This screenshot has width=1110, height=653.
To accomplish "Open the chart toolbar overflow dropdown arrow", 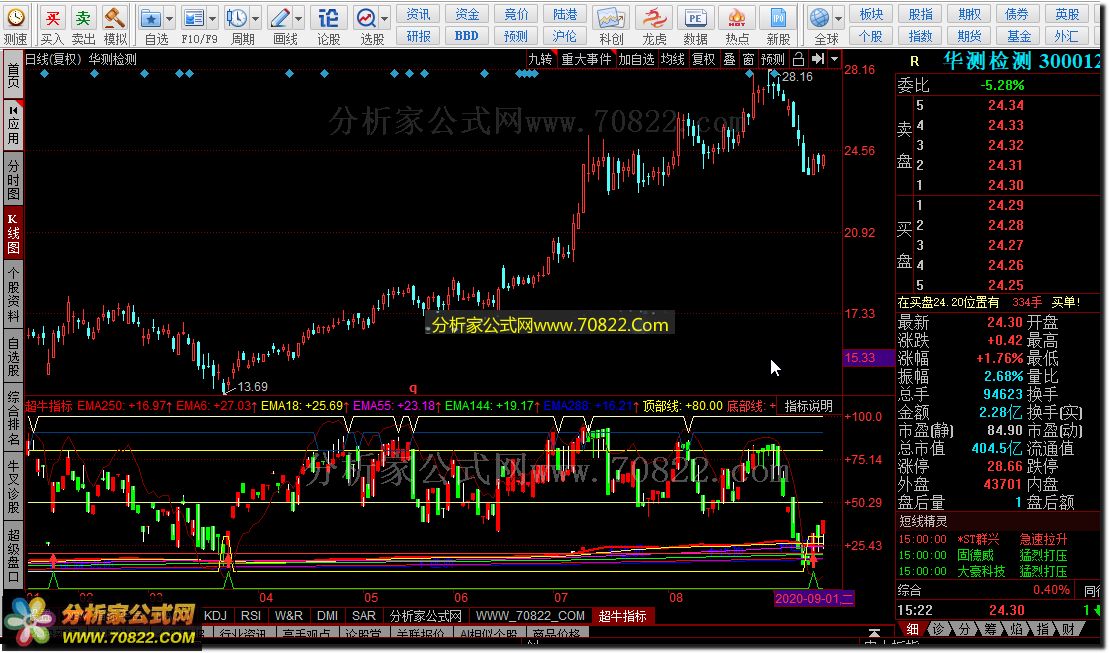I will [835, 59].
